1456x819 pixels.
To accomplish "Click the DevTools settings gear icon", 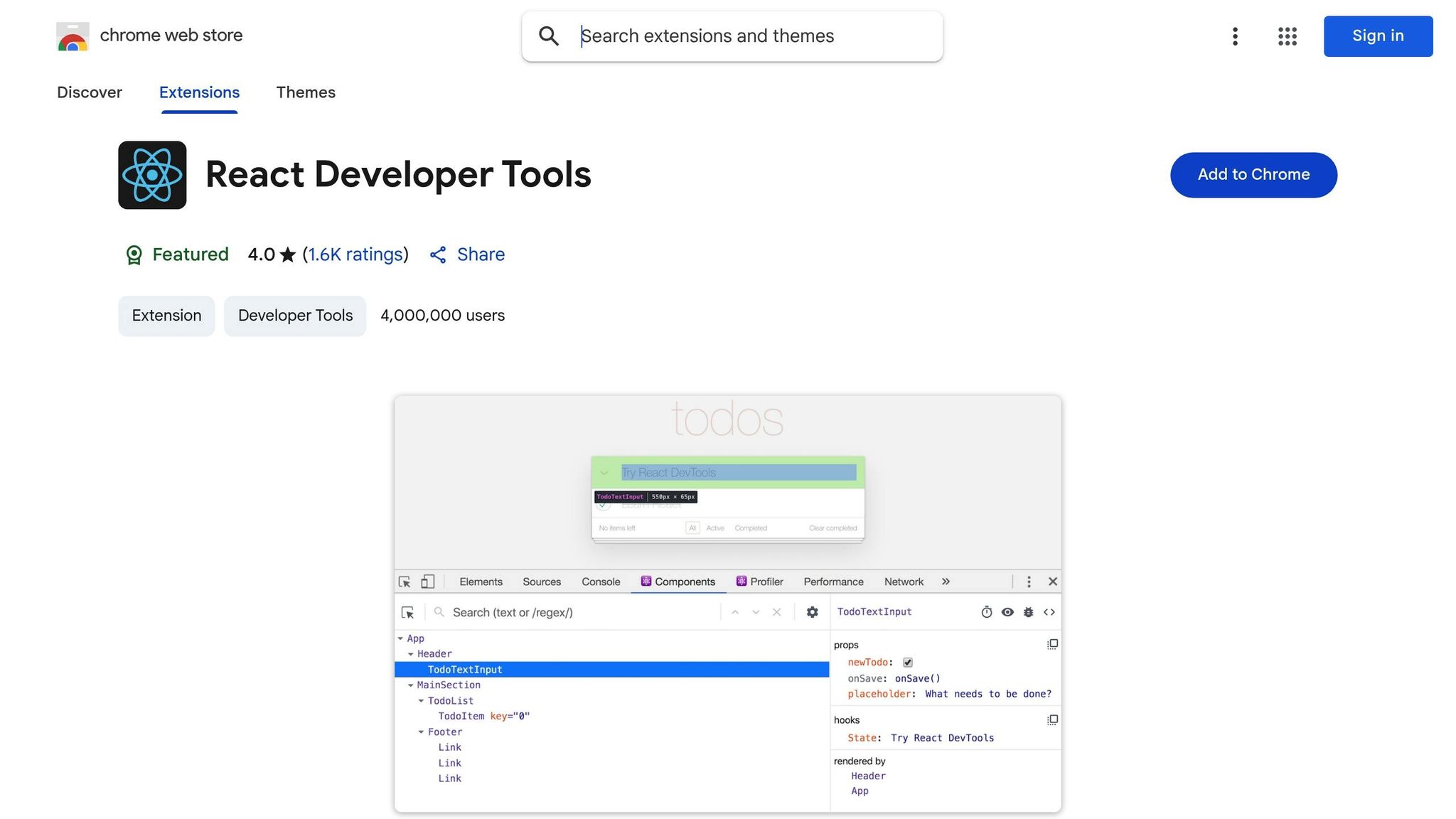I will point(812,612).
